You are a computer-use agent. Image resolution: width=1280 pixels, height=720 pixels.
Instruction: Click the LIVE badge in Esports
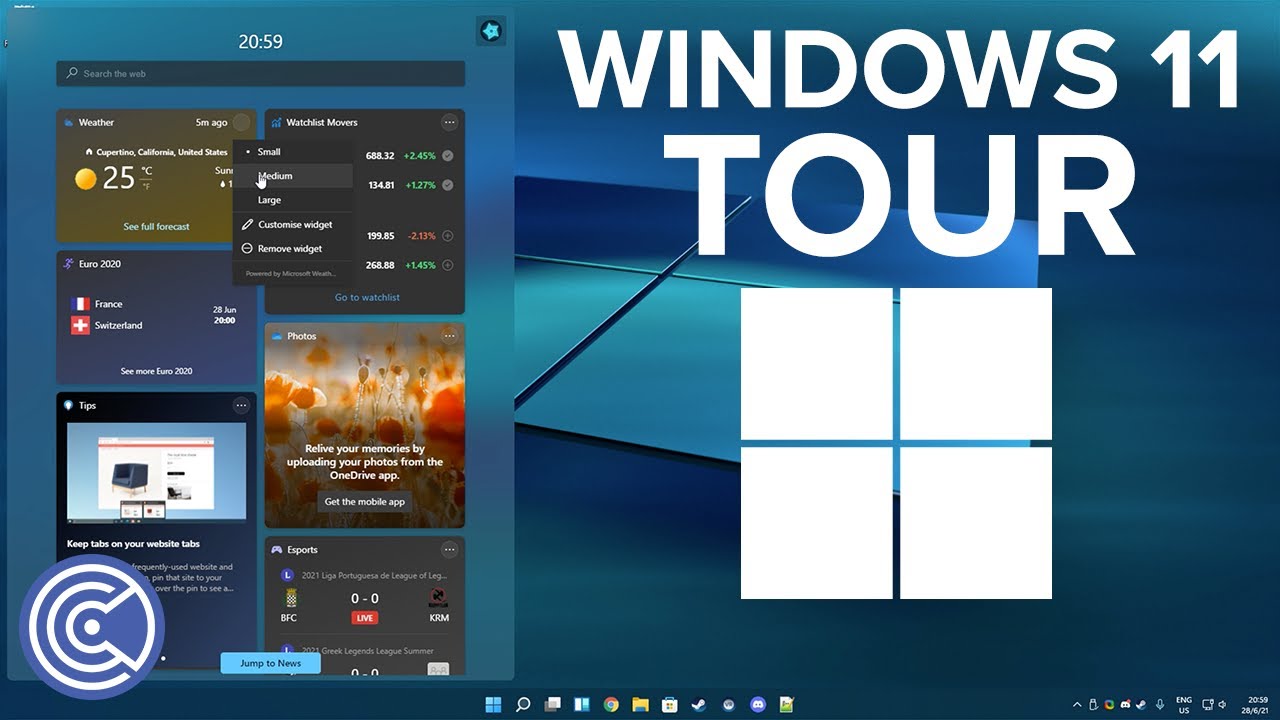(x=365, y=618)
